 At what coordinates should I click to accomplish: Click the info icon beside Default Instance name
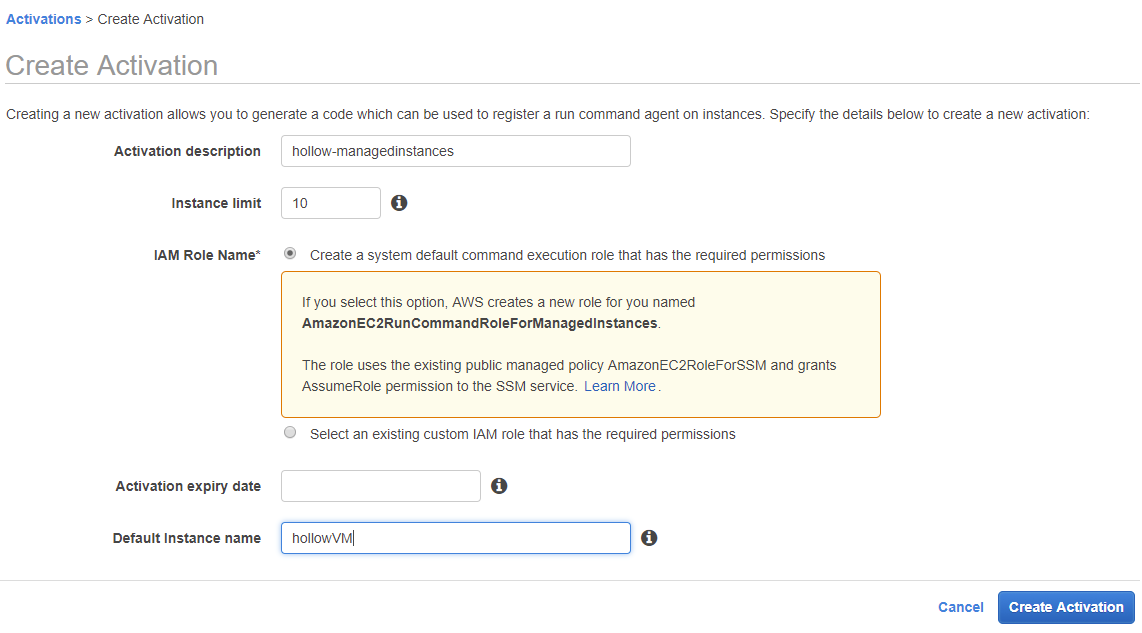coord(649,538)
